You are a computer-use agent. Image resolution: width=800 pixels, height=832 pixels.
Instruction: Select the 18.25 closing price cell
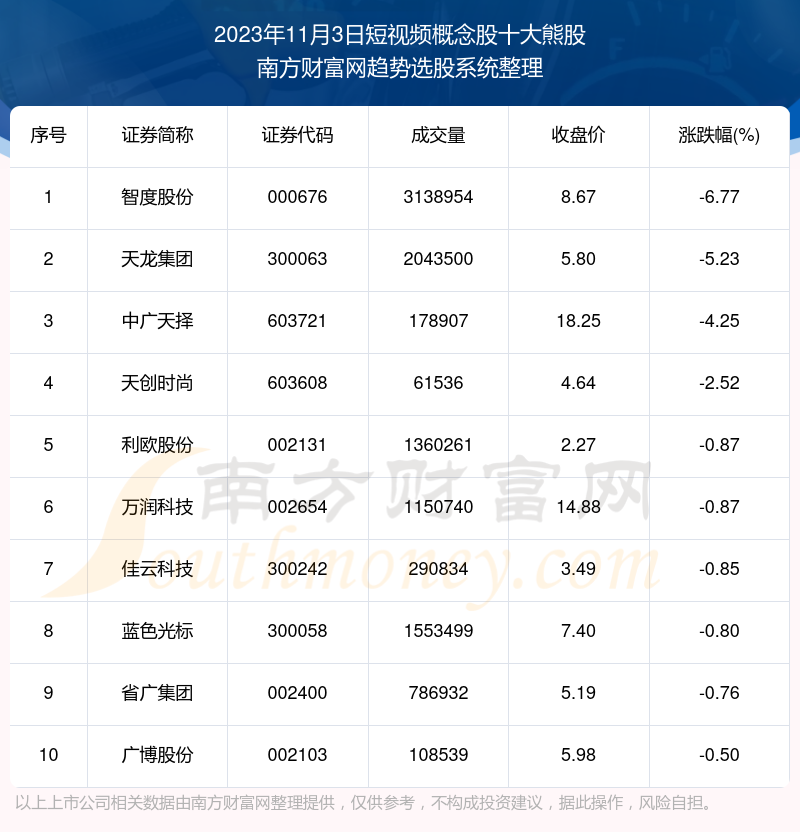pos(578,321)
